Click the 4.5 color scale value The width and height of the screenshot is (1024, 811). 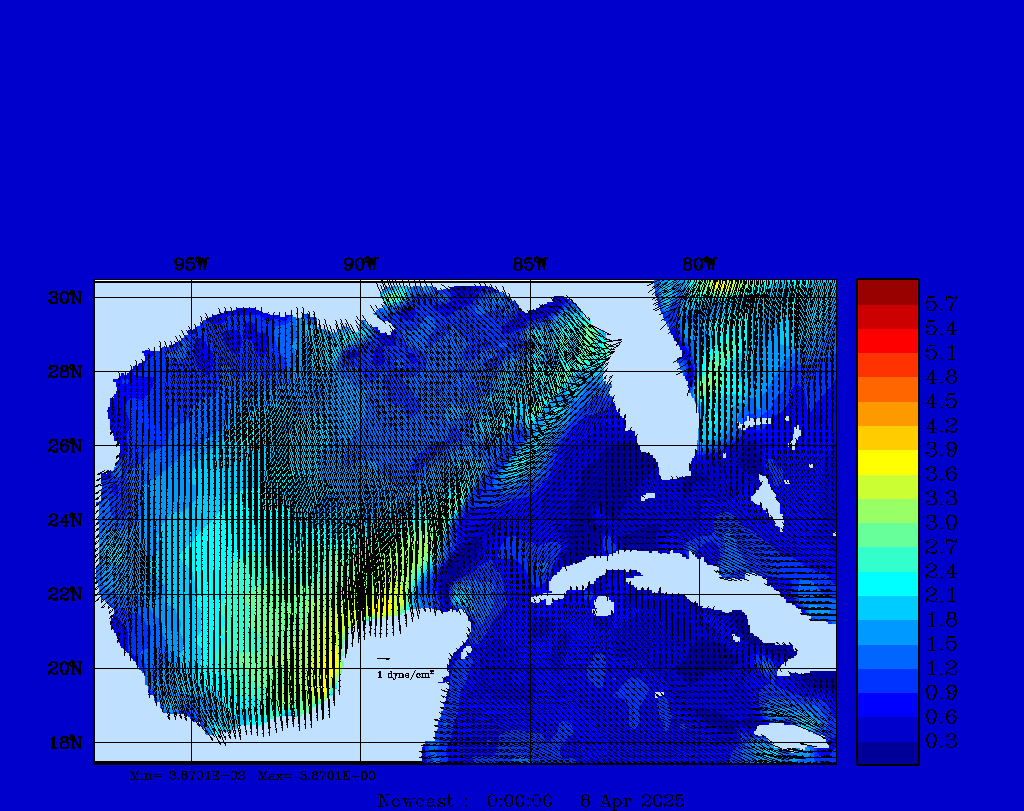tap(941, 401)
